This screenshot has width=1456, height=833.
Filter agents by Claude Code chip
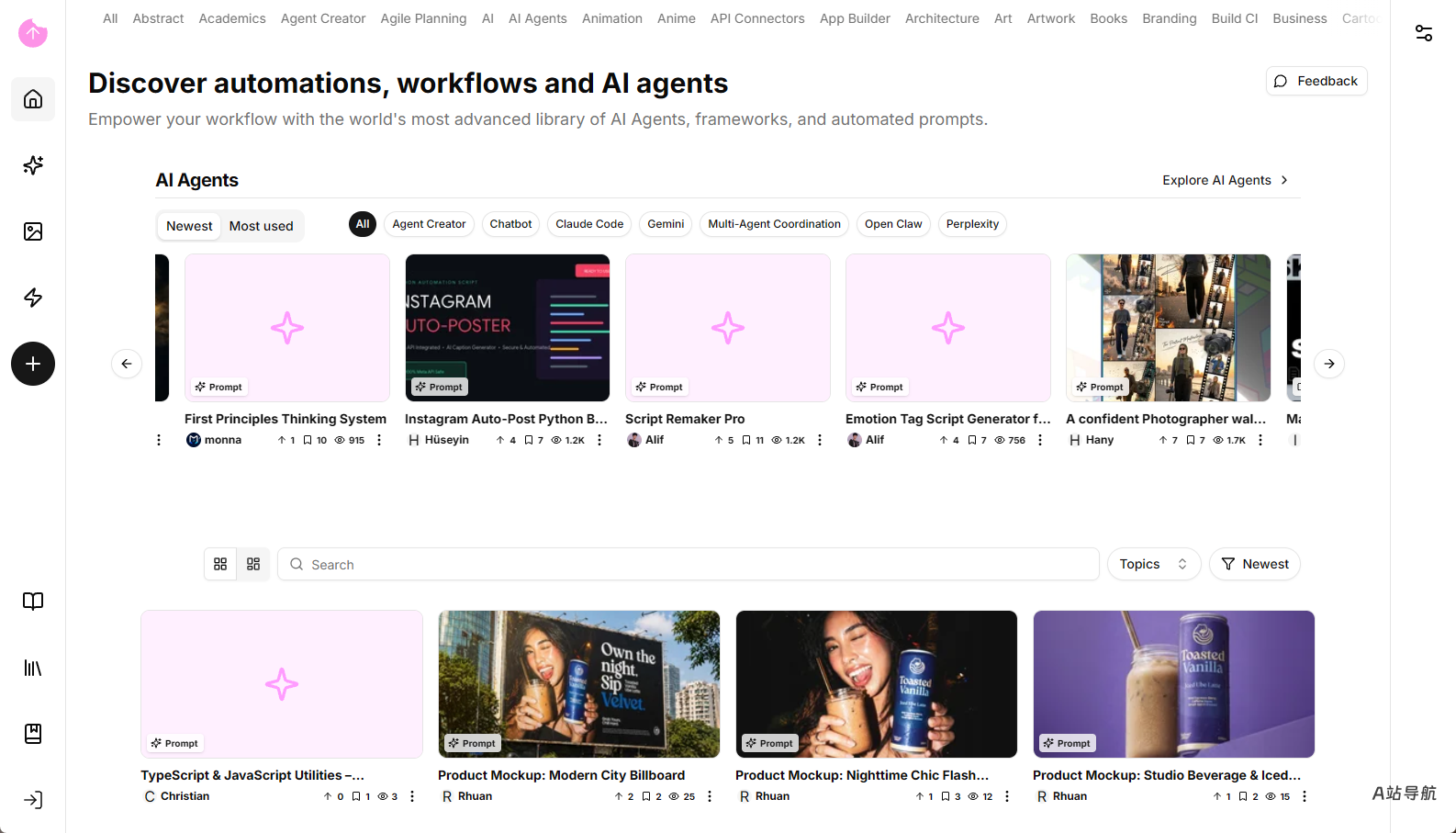click(x=589, y=224)
